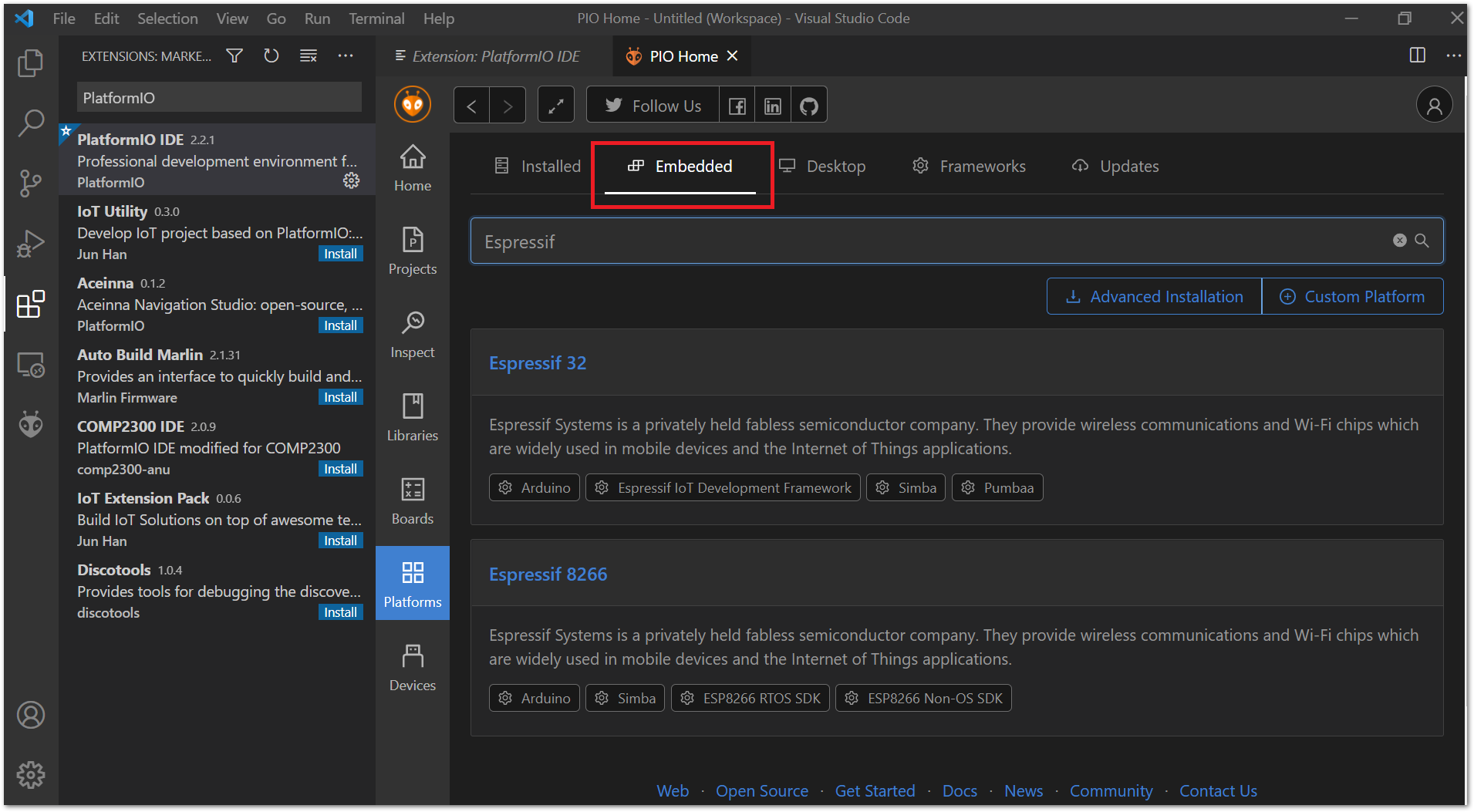This screenshot has height=812, width=1474.
Task: Open the Accounts icon in activity bar
Action: (x=30, y=715)
